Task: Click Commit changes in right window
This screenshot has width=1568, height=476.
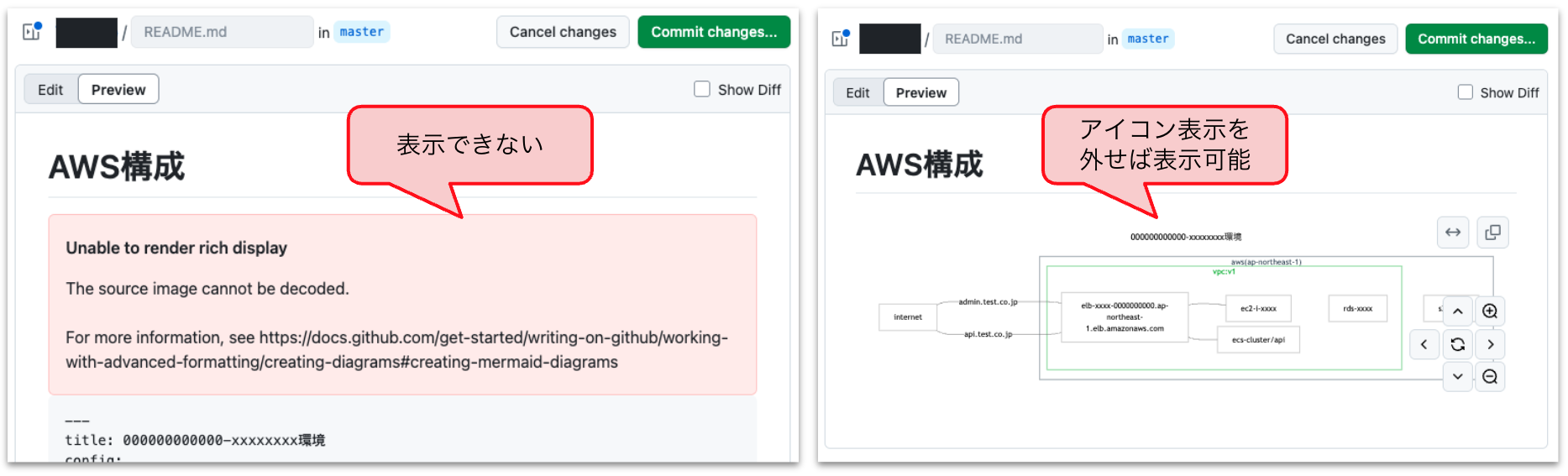Action: [x=1476, y=39]
